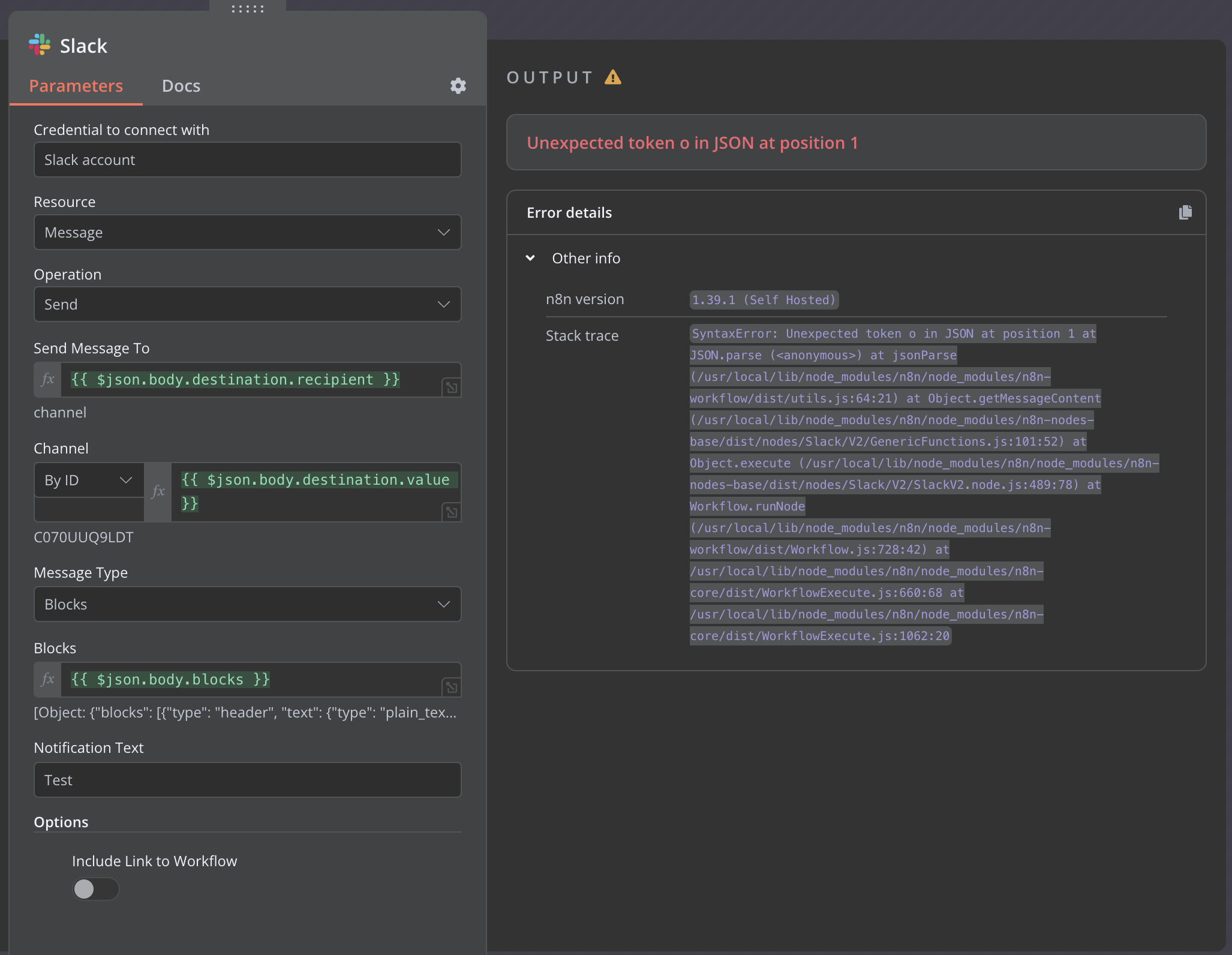Image resolution: width=1232 pixels, height=955 pixels.
Task: Open node settings gear icon
Action: coord(458,86)
